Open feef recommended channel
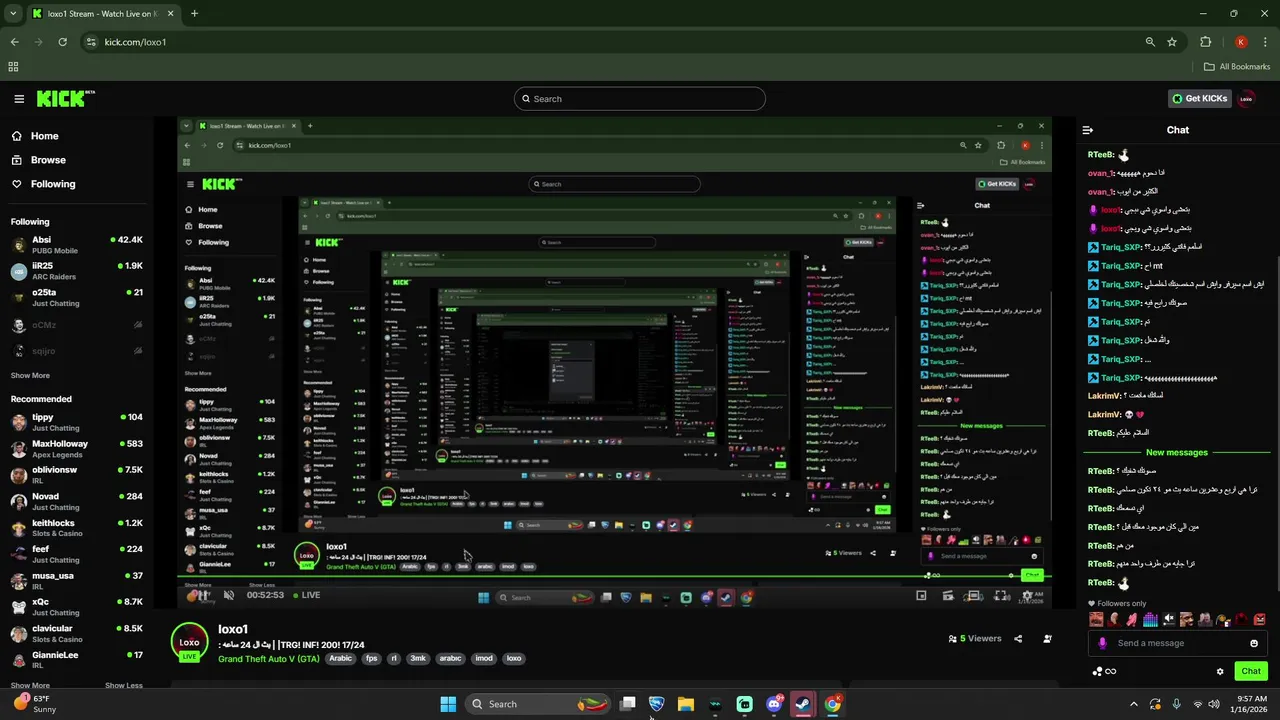 tap(76, 554)
